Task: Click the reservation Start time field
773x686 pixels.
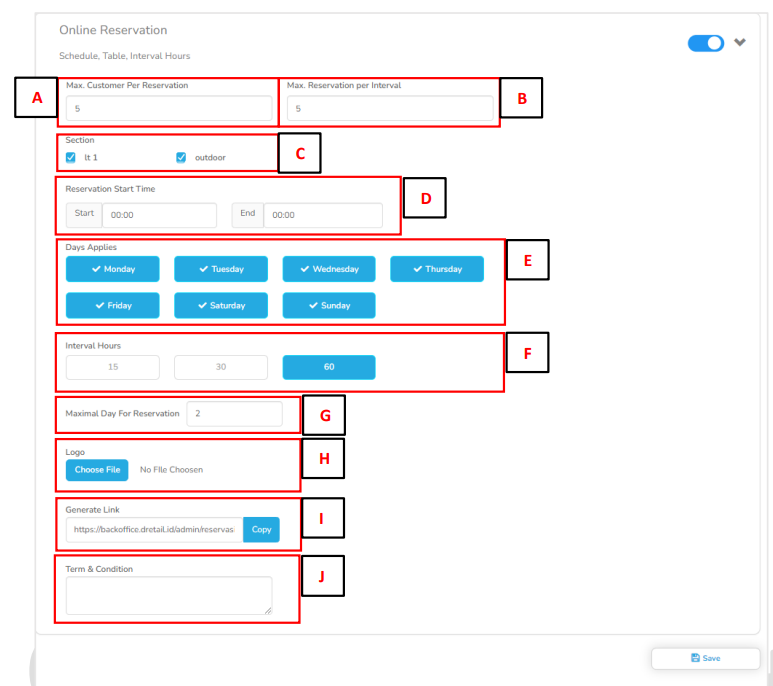Action: (x=158, y=215)
